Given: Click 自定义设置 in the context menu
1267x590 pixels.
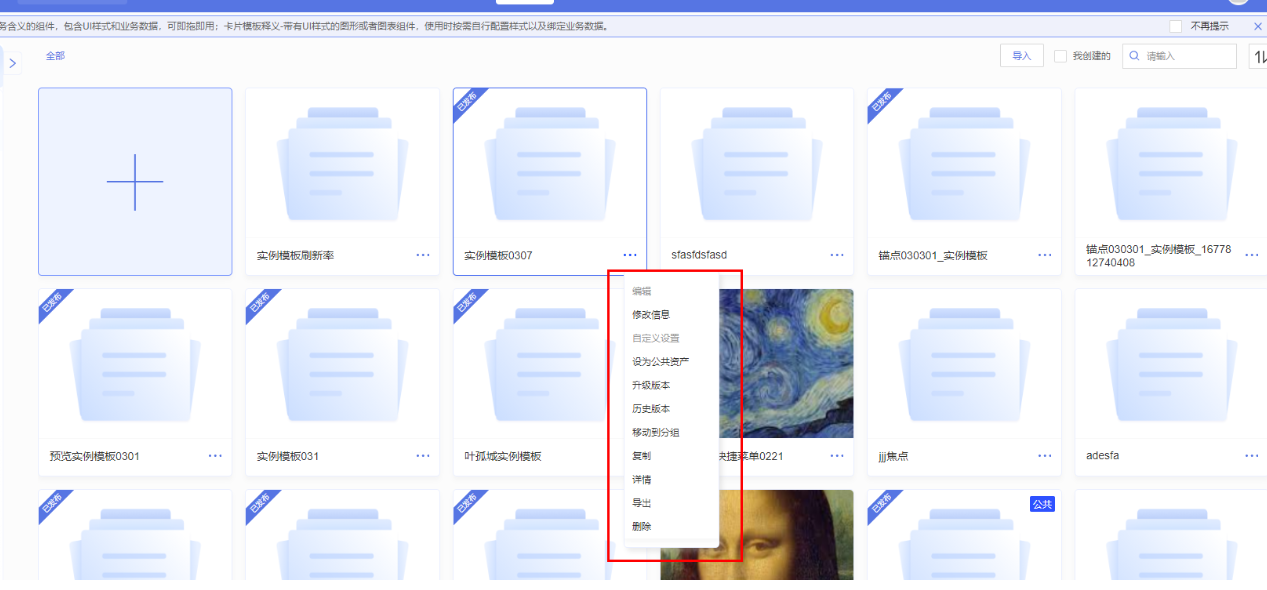Looking at the screenshot, I should point(656,338).
